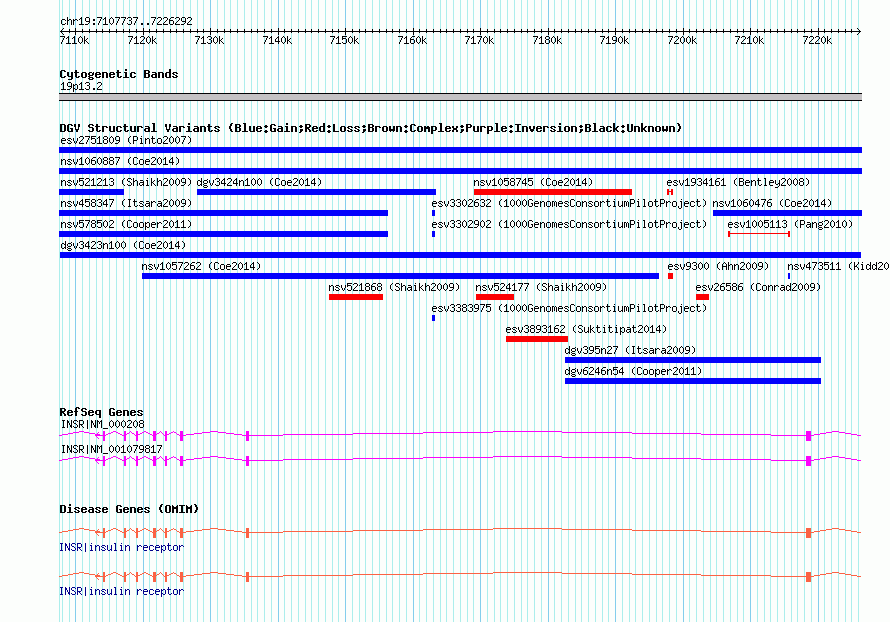
Task: Select the esv3893162 (Suktitipat2014) red bar
Action: click(x=537, y=339)
